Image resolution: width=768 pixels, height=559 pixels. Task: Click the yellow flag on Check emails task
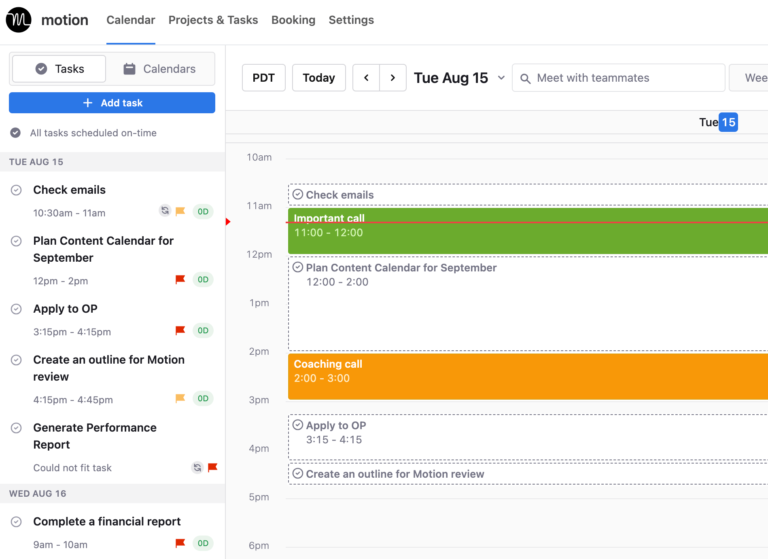181,211
